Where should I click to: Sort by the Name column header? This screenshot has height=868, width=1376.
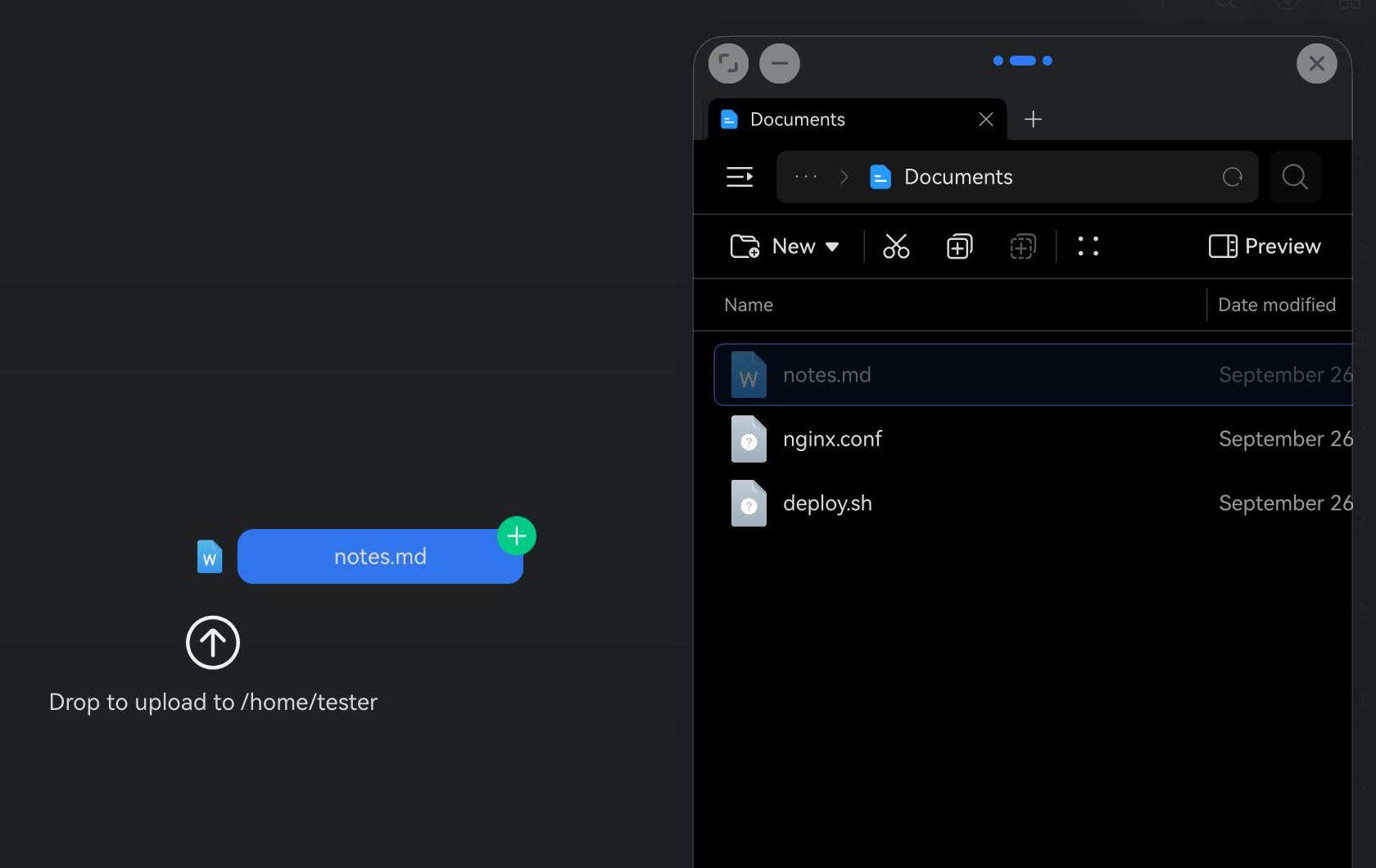click(749, 305)
